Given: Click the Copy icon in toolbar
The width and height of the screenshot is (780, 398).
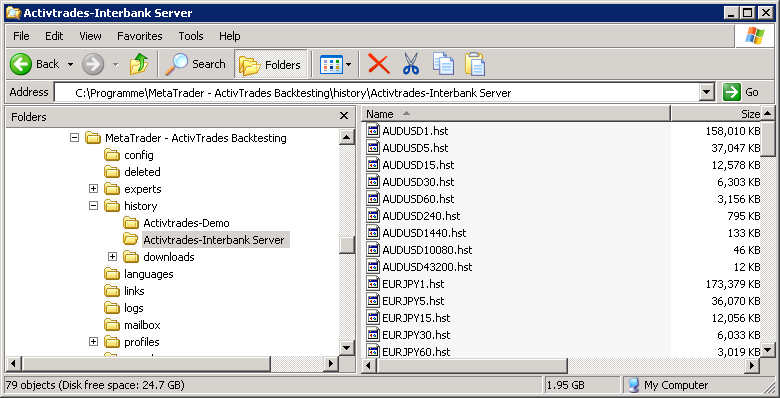Looking at the screenshot, I should click(x=443, y=64).
